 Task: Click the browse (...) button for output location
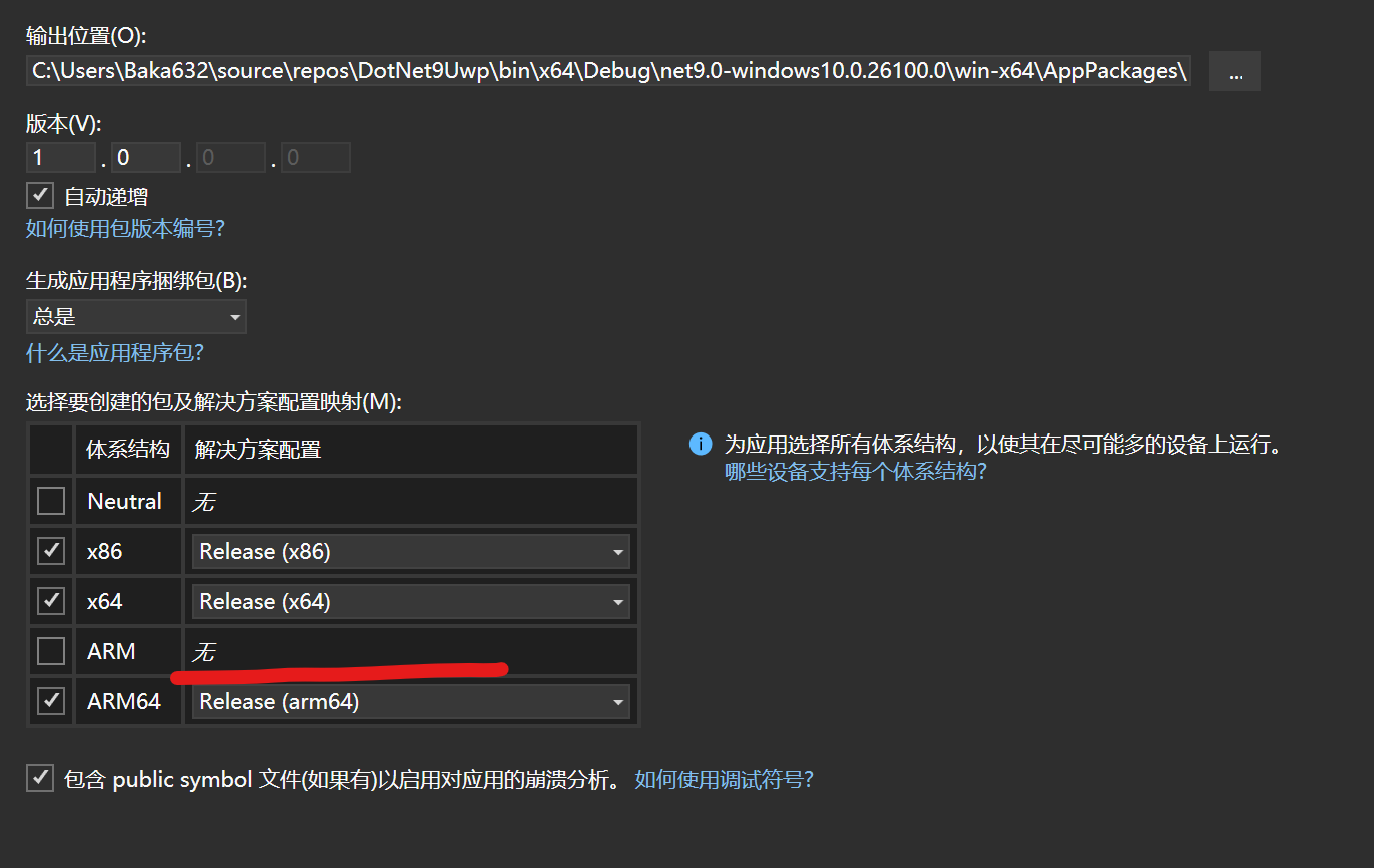[x=1234, y=72]
